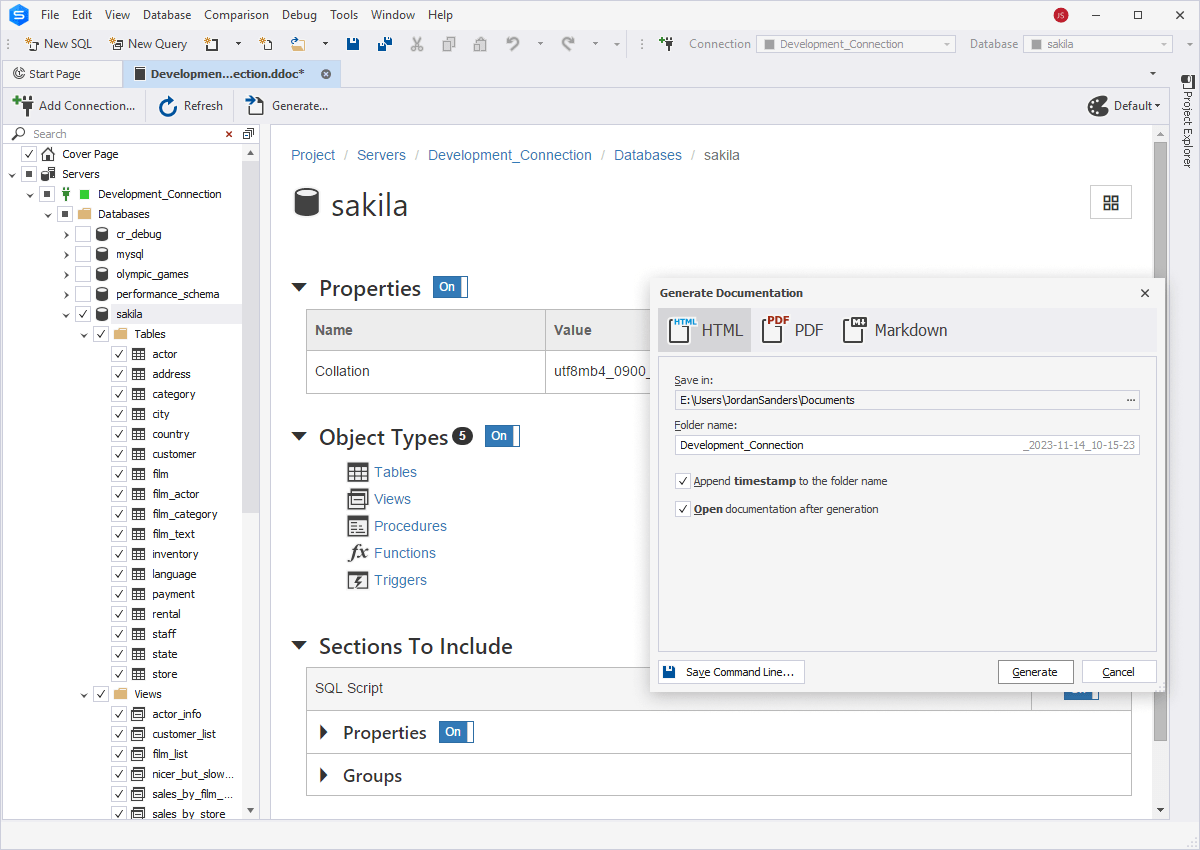The height and width of the screenshot is (850, 1200).
Task: Uncheck Append timestamp to folder name
Action: 683,480
